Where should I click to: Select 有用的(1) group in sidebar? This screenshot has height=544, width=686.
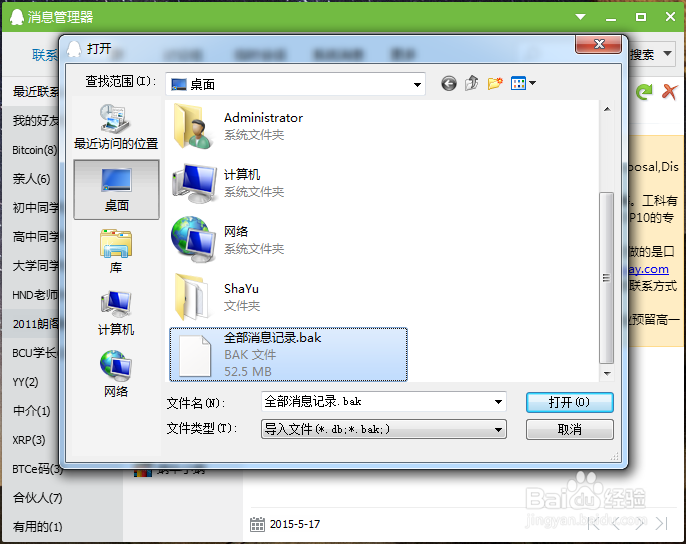[x=37, y=526]
